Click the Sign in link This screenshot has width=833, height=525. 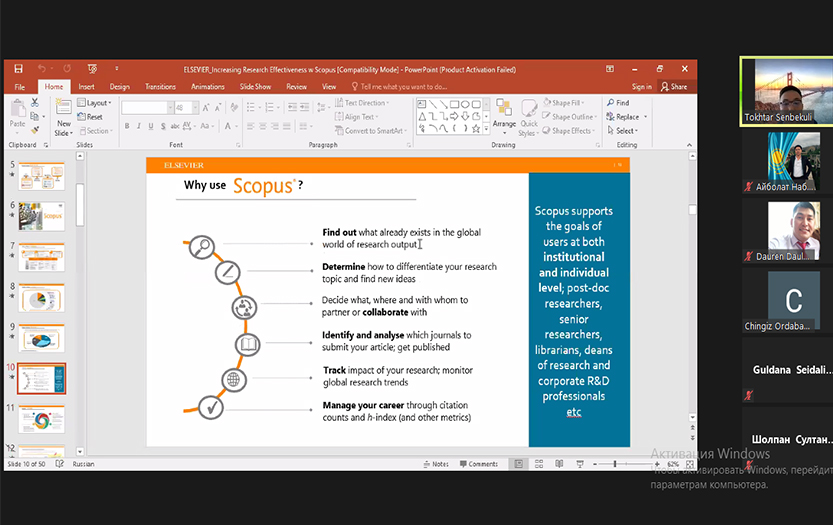click(642, 87)
